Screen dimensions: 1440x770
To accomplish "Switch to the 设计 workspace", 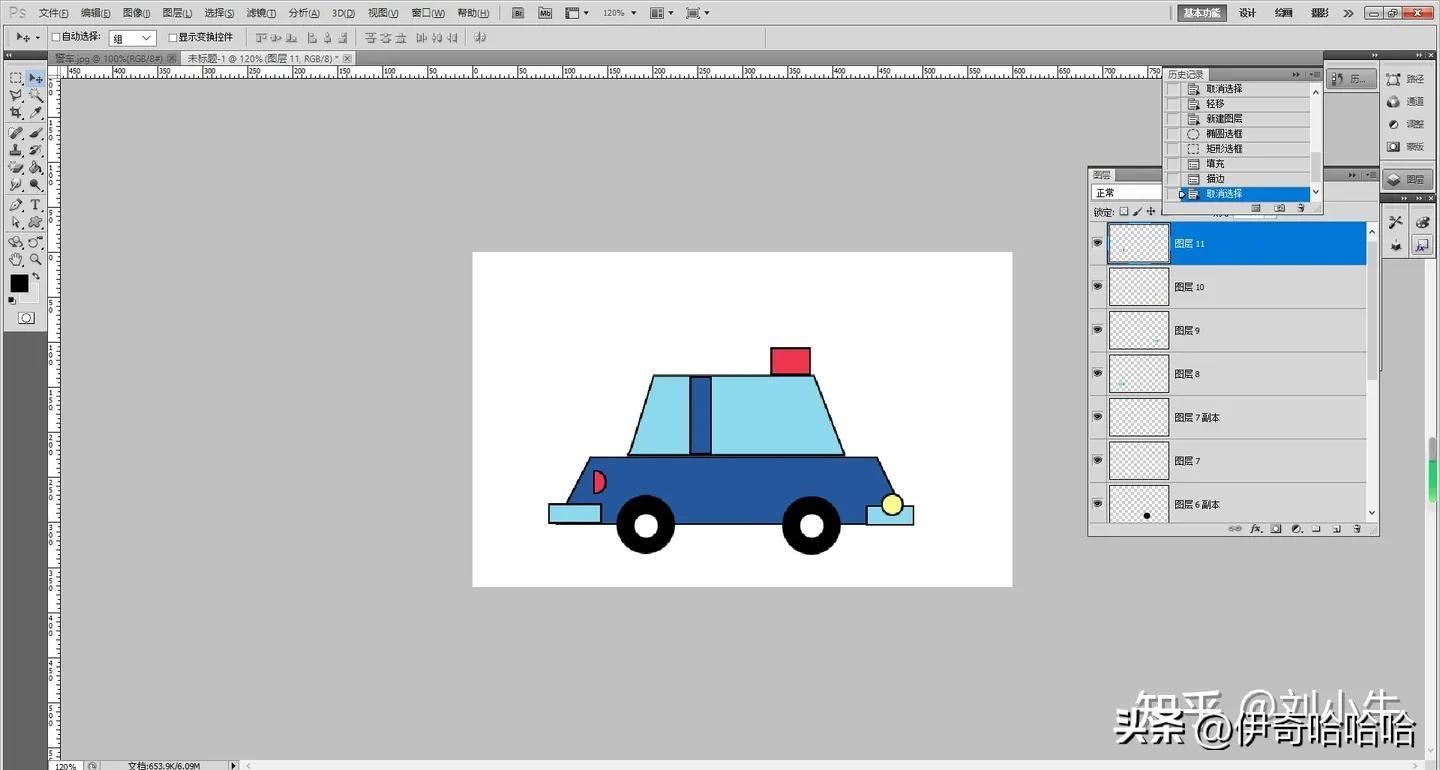I will tap(1247, 13).
